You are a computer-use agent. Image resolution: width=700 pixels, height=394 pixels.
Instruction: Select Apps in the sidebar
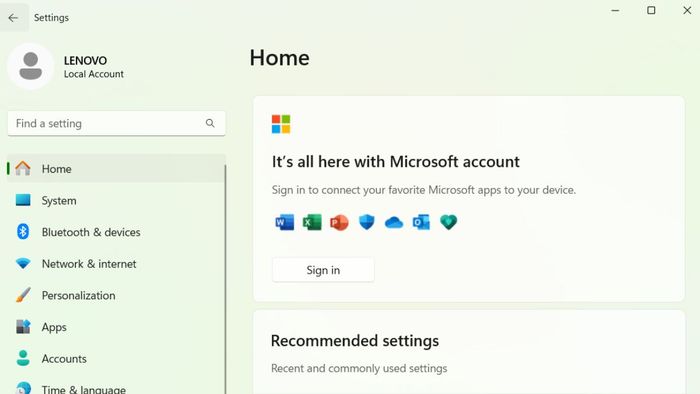click(x=116, y=327)
